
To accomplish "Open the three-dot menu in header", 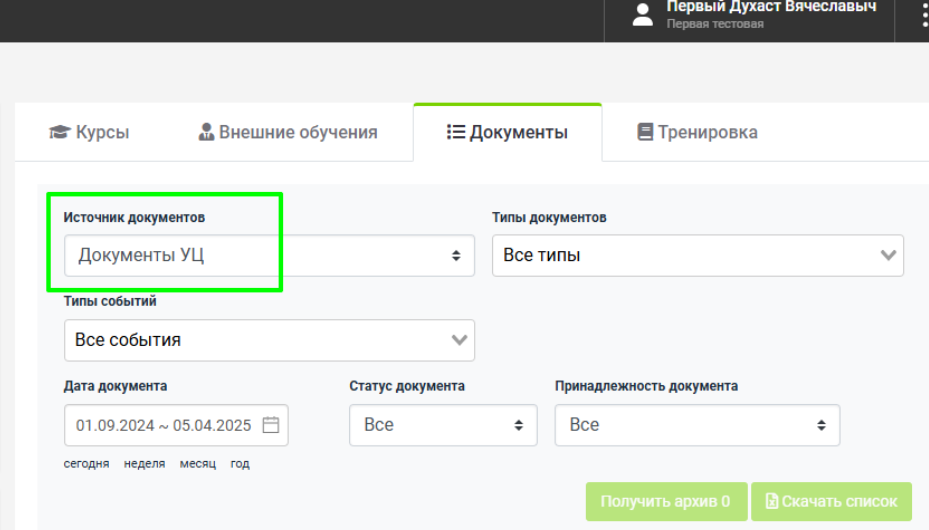I will [x=925, y=15].
